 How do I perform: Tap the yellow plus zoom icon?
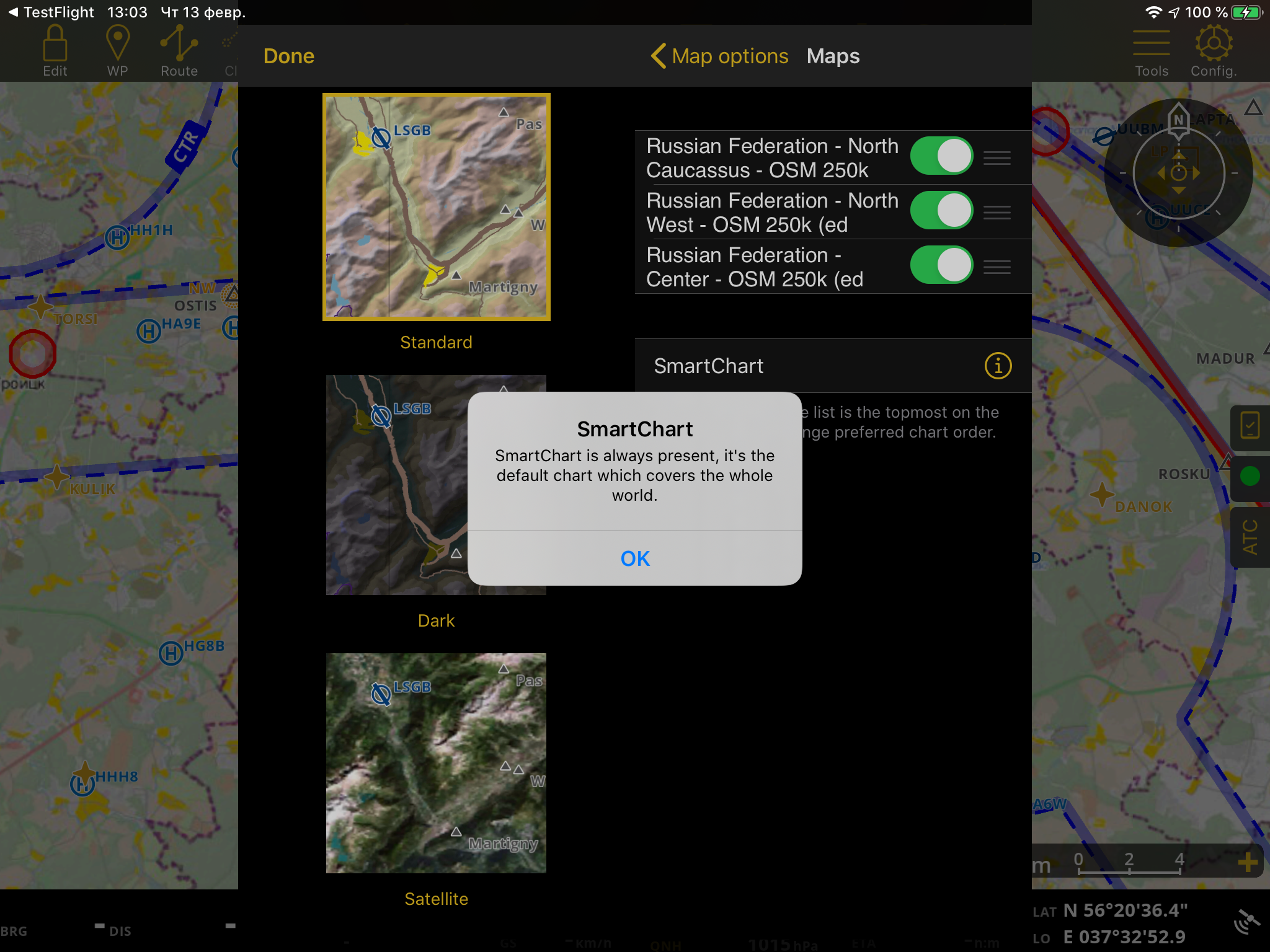pos(1248,862)
